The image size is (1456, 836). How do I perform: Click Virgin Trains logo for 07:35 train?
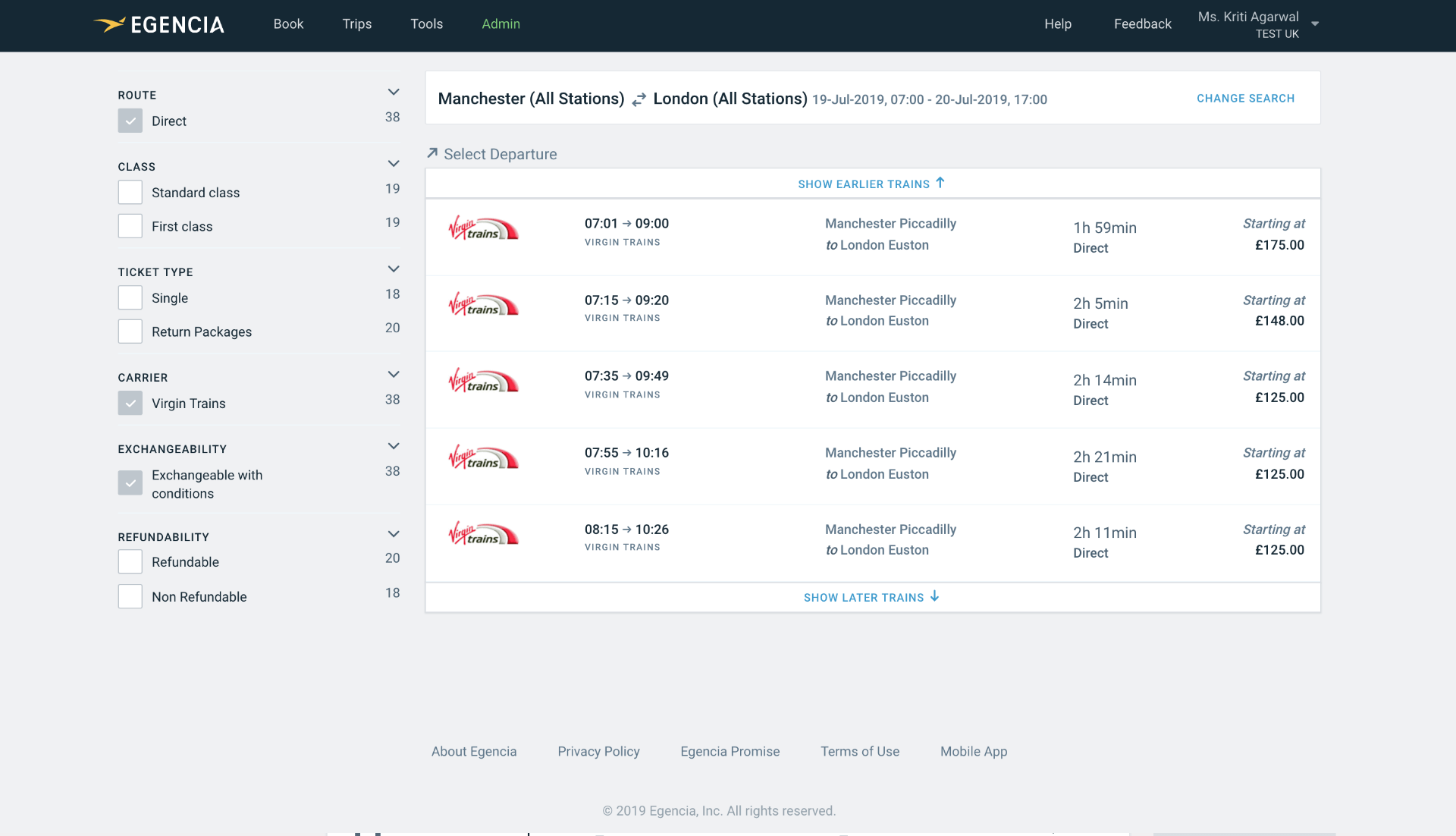(483, 381)
